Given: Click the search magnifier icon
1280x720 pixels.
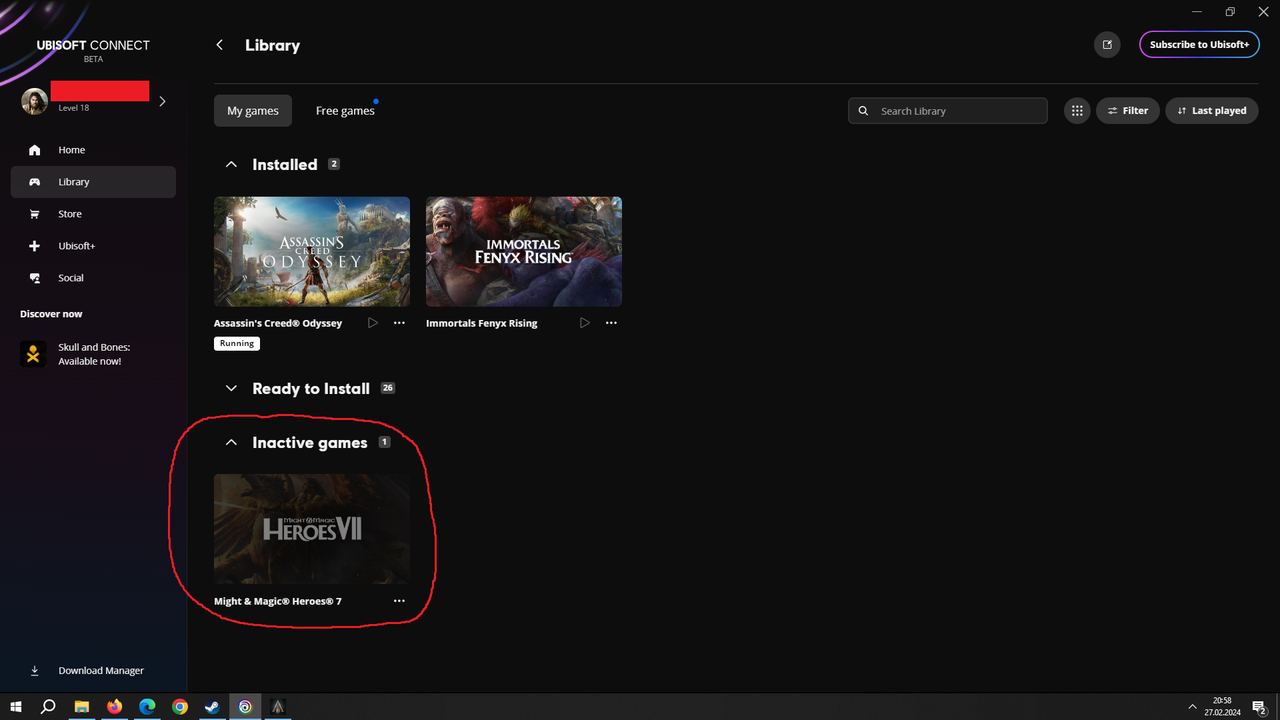Looking at the screenshot, I should [x=865, y=111].
